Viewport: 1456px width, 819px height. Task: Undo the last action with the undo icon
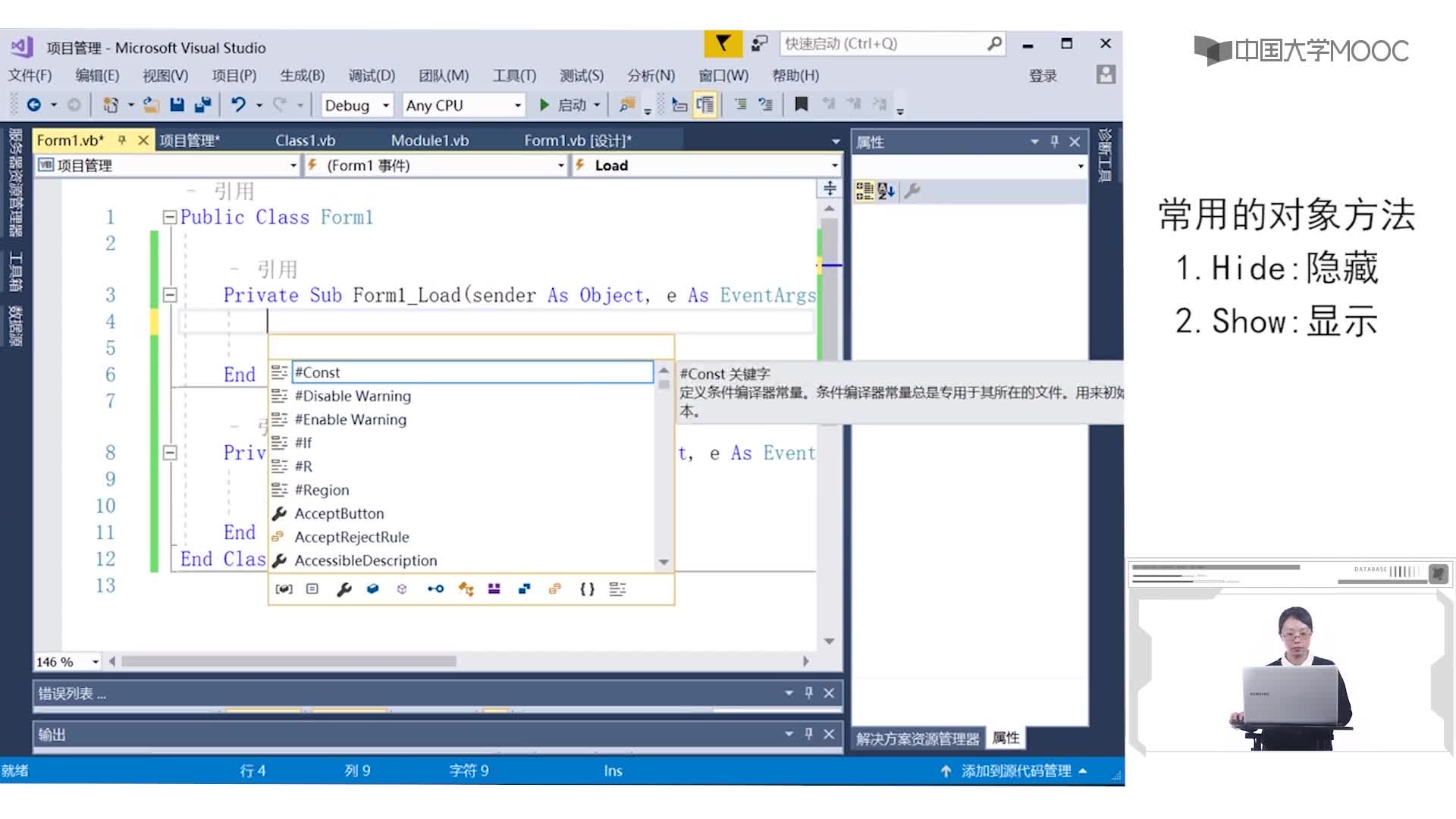(x=239, y=105)
